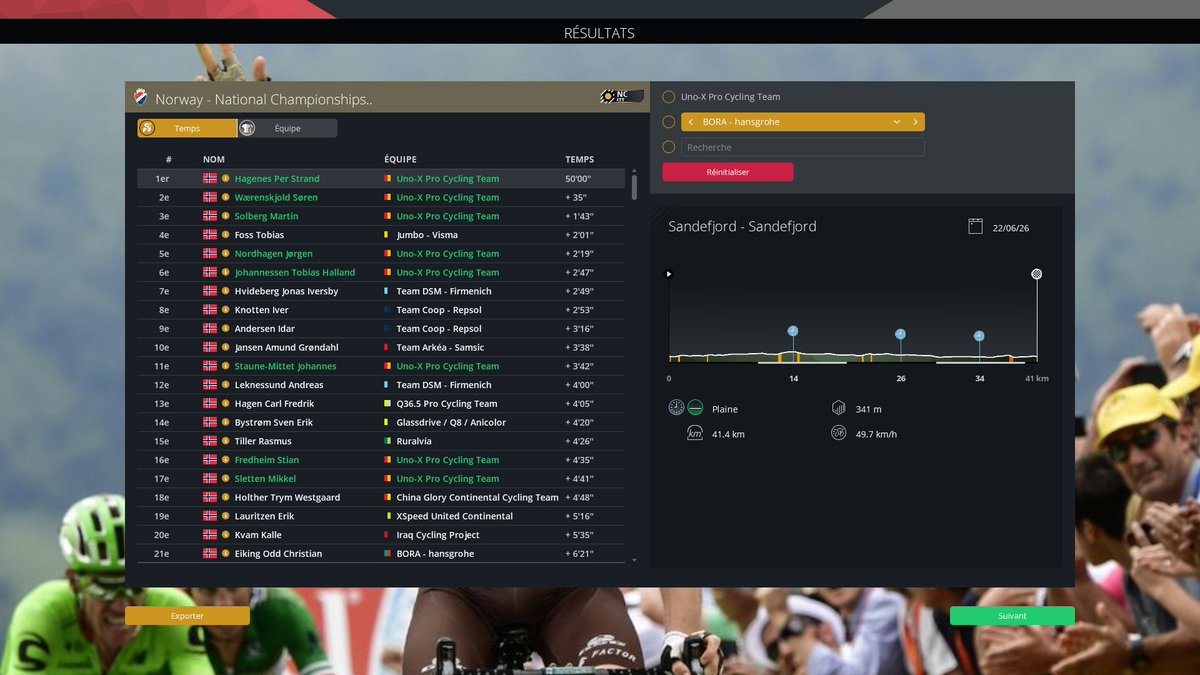Select rider Johannessen Tobias Halland

[x=295, y=272]
